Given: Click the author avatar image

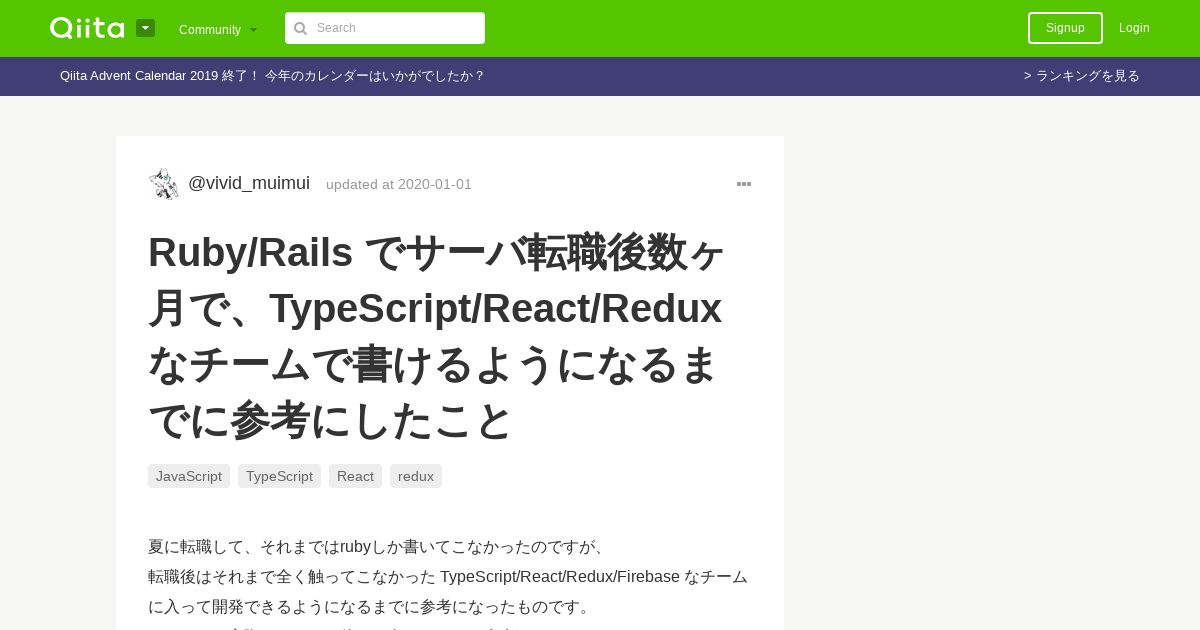Looking at the screenshot, I should (x=164, y=184).
